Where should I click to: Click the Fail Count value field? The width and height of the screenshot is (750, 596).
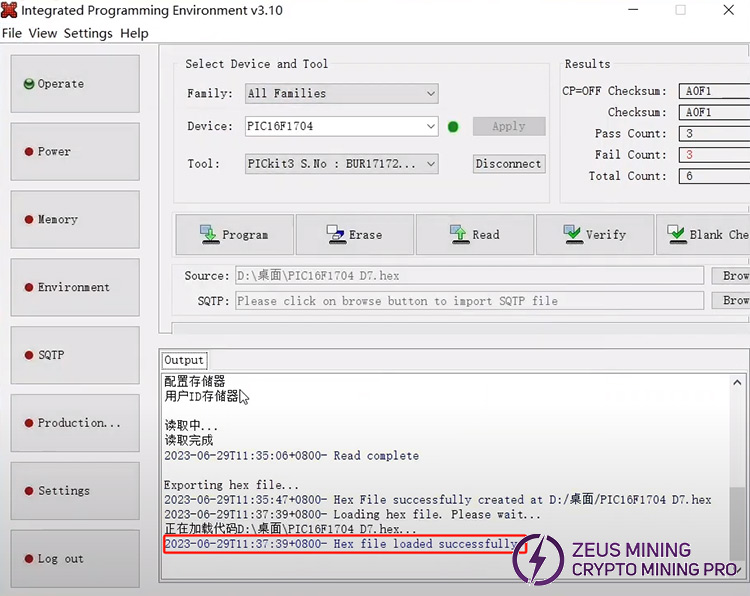point(714,155)
